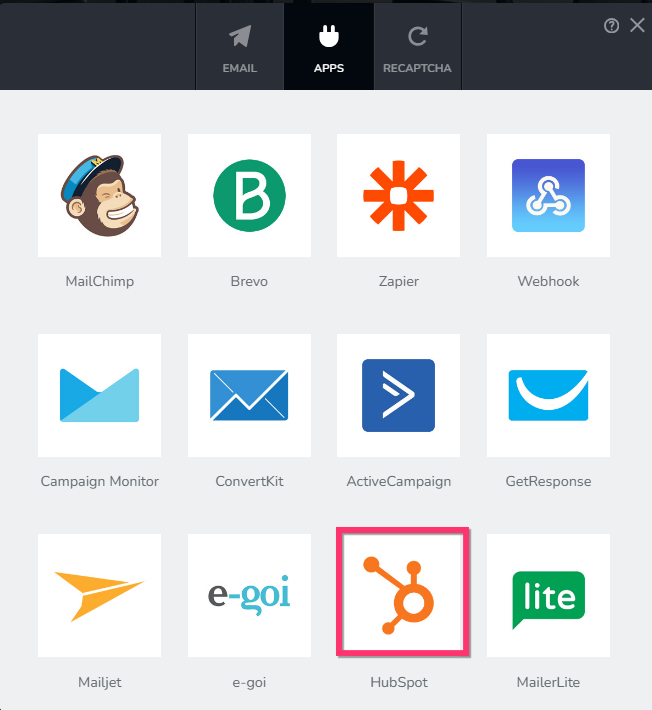Select the ActiveCampaign arrow icon
The image size is (652, 710).
click(x=398, y=395)
